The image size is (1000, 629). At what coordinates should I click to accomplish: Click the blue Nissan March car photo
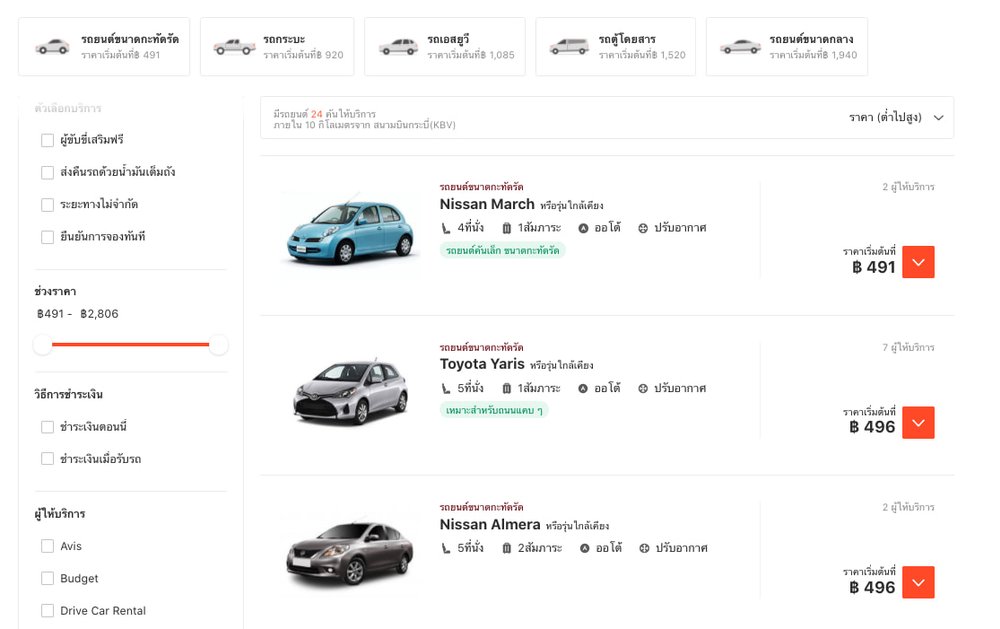[x=350, y=232]
